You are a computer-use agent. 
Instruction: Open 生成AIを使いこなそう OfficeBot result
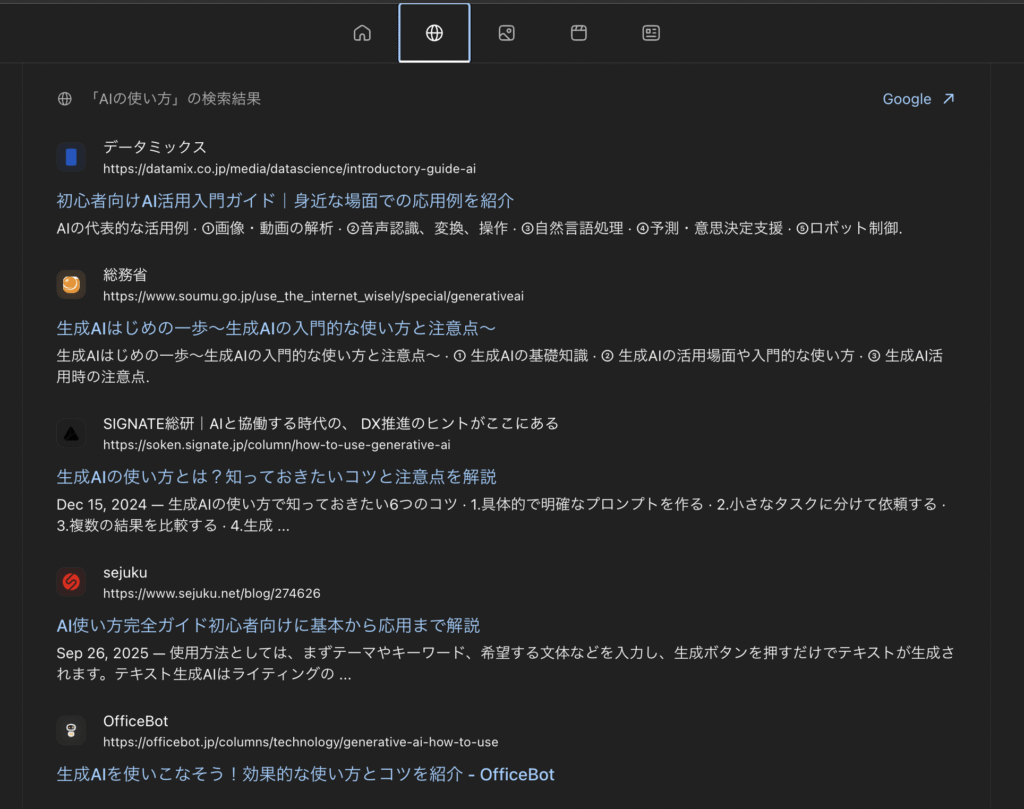tap(305, 774)
